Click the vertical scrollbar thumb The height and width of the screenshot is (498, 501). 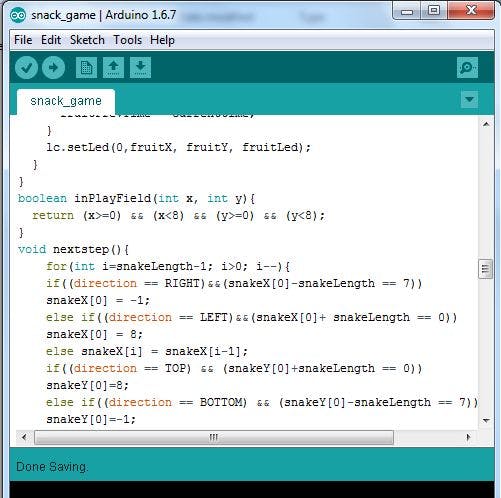tap(486, 269)
